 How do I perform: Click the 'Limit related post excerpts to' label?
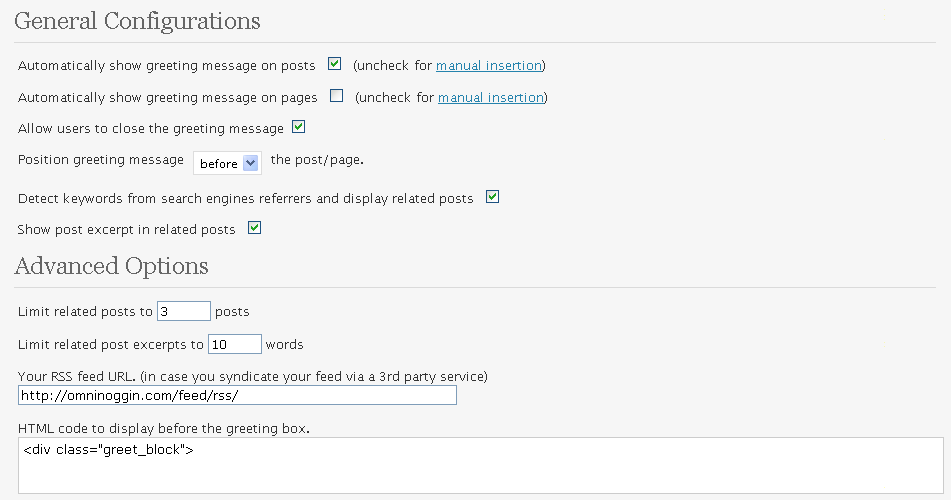(110, 345)
